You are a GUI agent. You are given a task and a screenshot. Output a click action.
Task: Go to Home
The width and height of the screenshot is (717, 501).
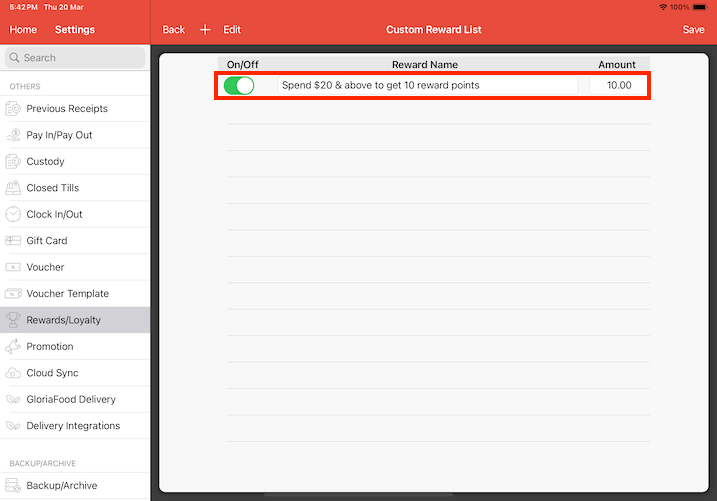(x=23, y=30)
